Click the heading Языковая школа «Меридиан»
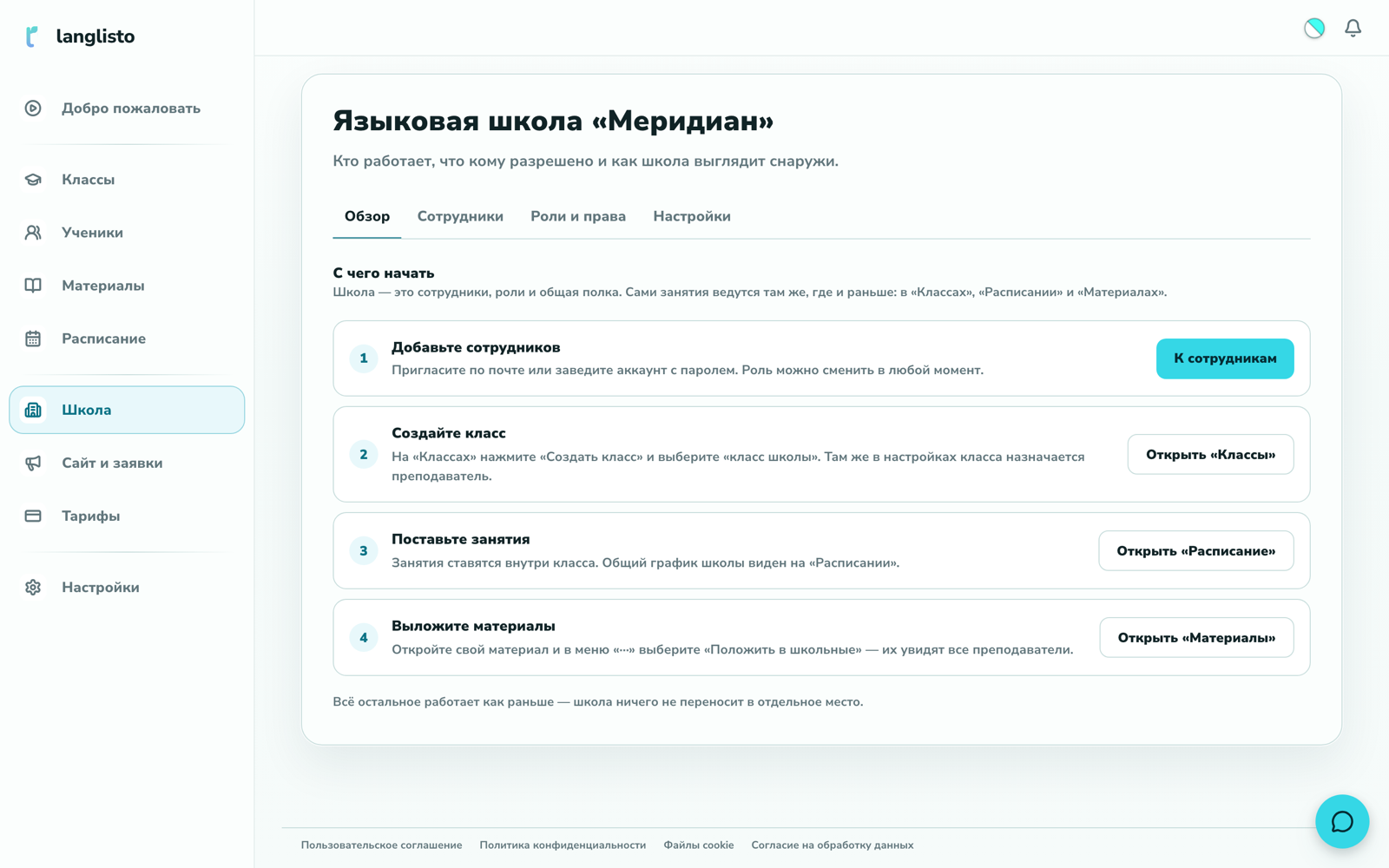The width and height of the screenshot is (1389, 868). 553,121
